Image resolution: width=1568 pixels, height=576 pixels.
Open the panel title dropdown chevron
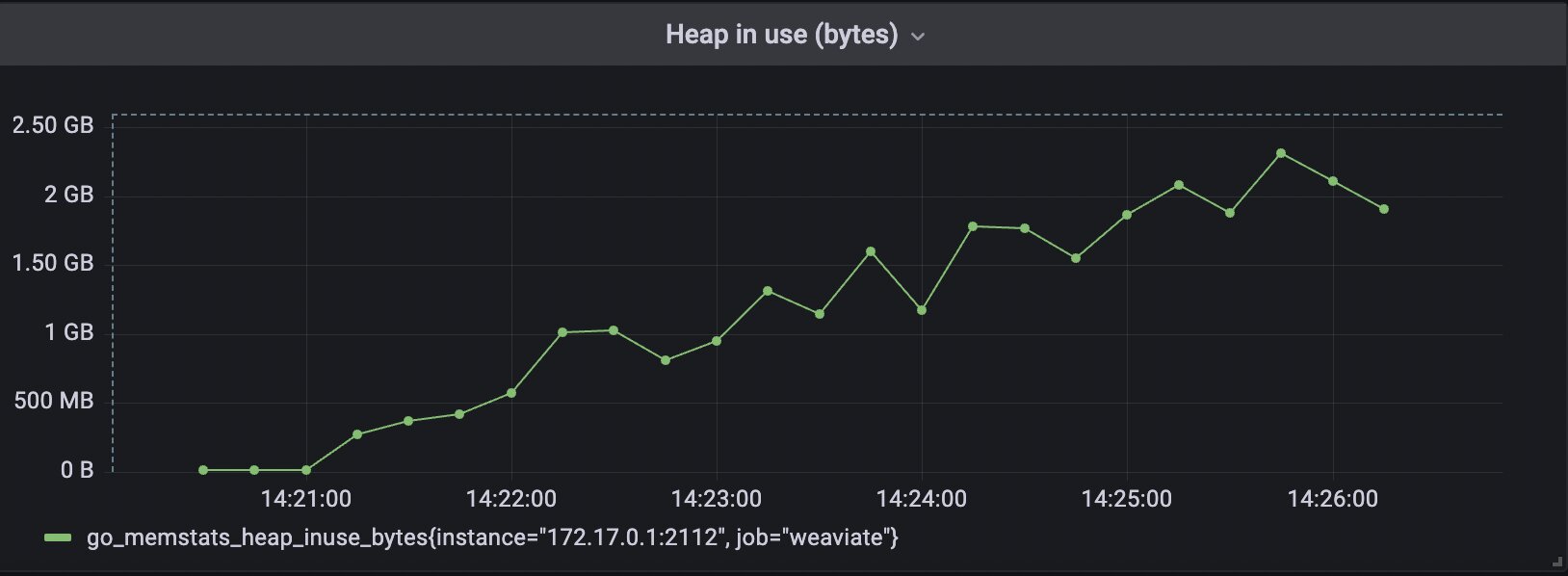pos(918,37)
